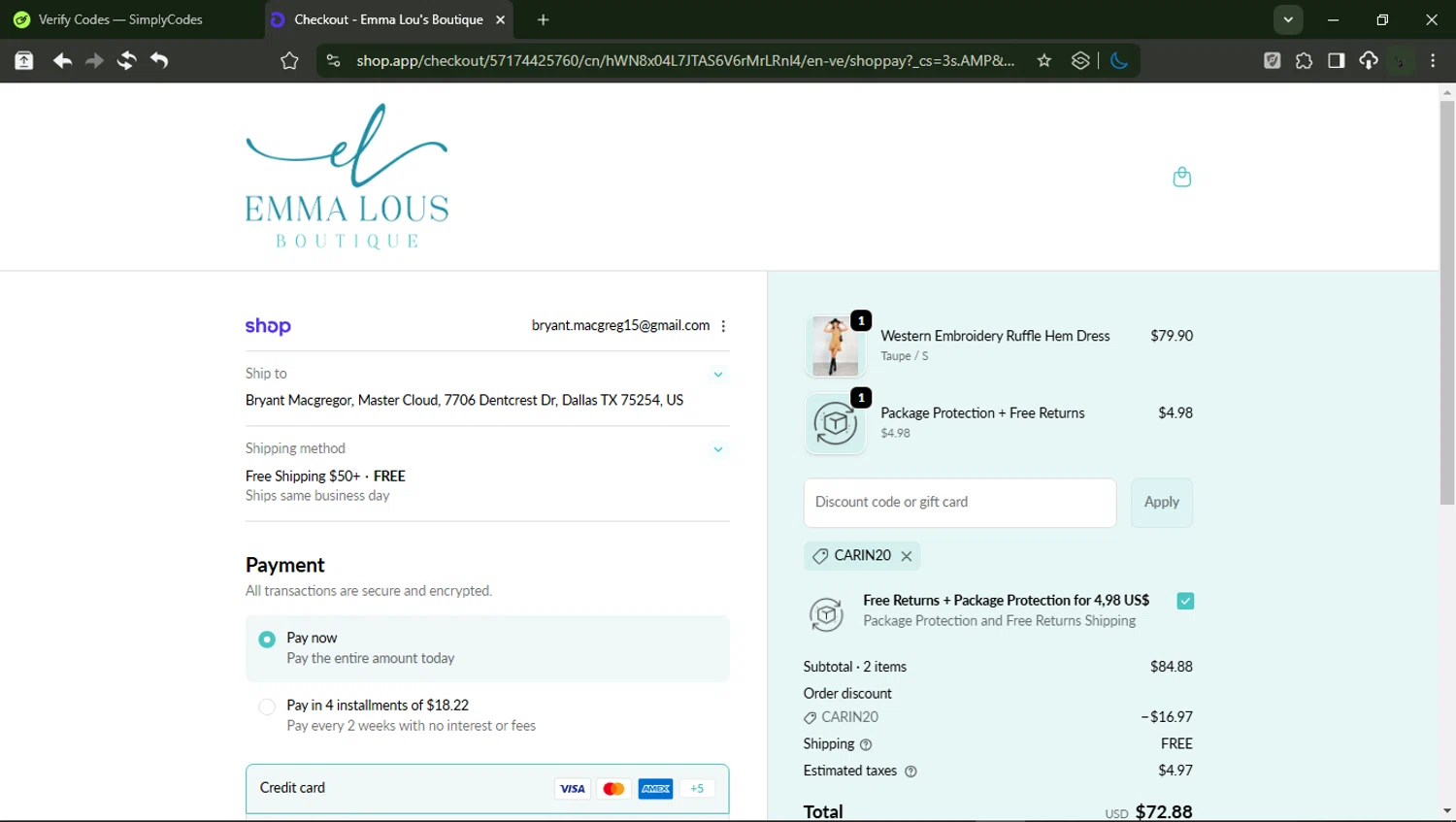Open the shopping bag cart icon

(x=1181, y=177)
